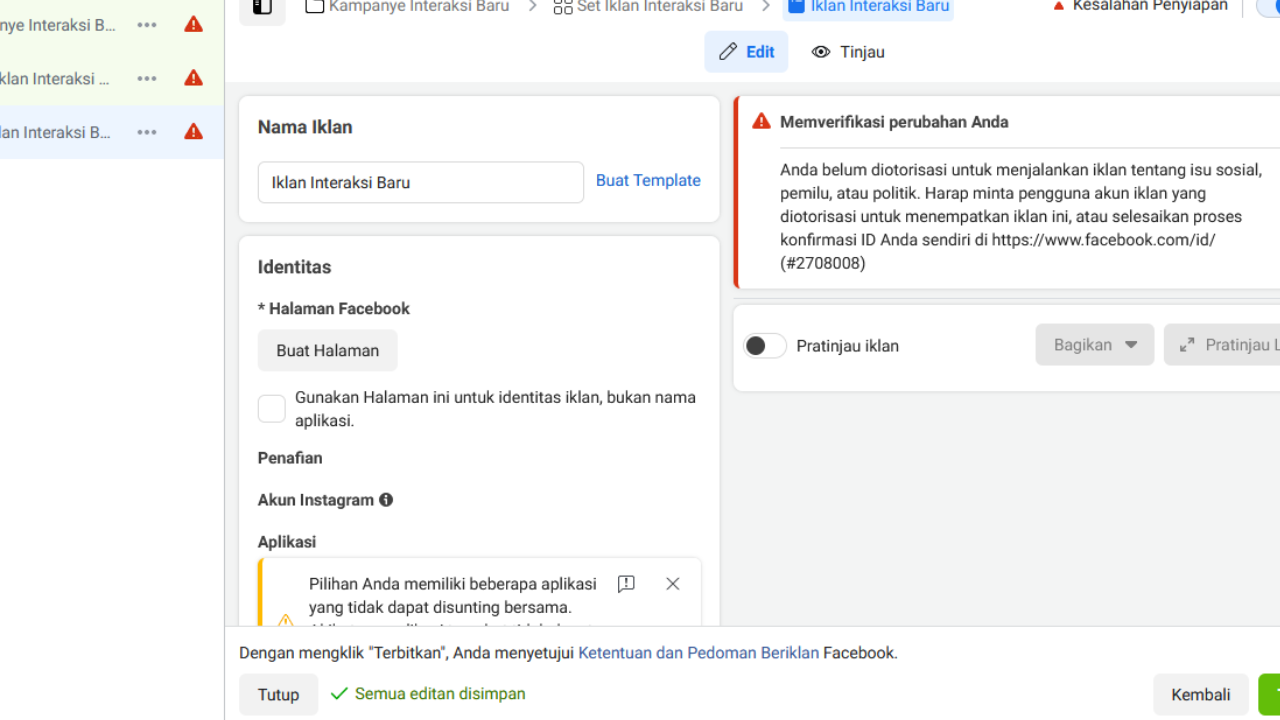Click the Buat Template link
The image size is (1280, 720).
pos(648,181)
